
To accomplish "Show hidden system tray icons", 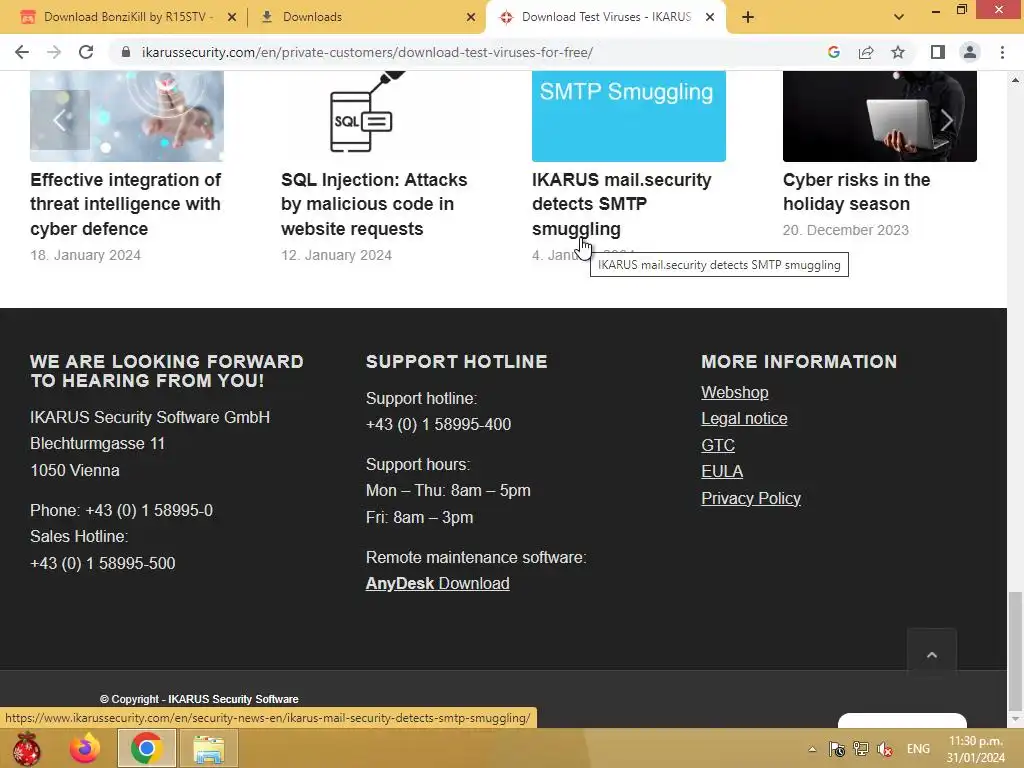I will 812,749.
